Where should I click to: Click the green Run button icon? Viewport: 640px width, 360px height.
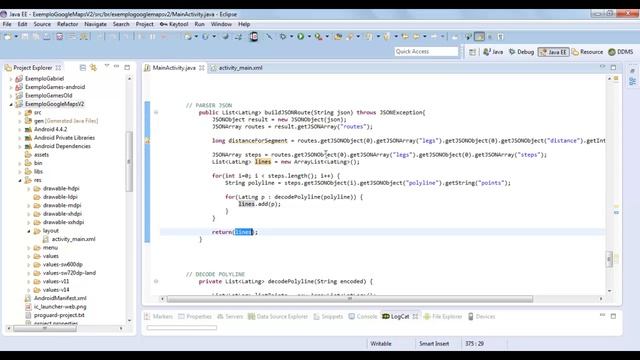pyautogui.click(x=300, y=37)
